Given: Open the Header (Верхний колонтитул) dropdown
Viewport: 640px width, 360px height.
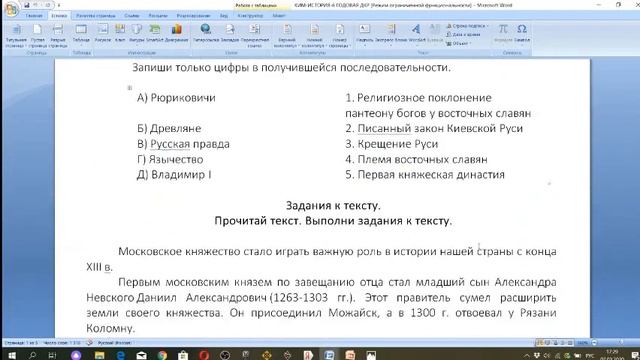Looking at the screenshot, I should click(x=287, y=36).
